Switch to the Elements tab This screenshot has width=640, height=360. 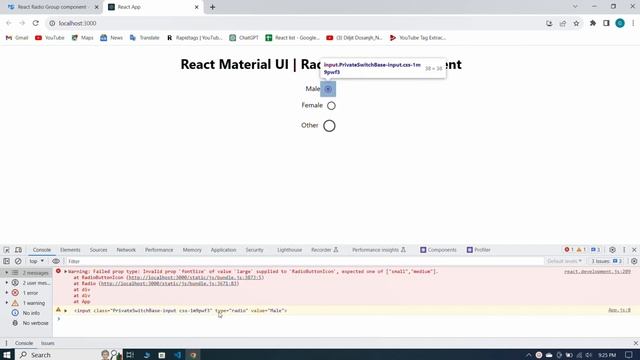70,250
